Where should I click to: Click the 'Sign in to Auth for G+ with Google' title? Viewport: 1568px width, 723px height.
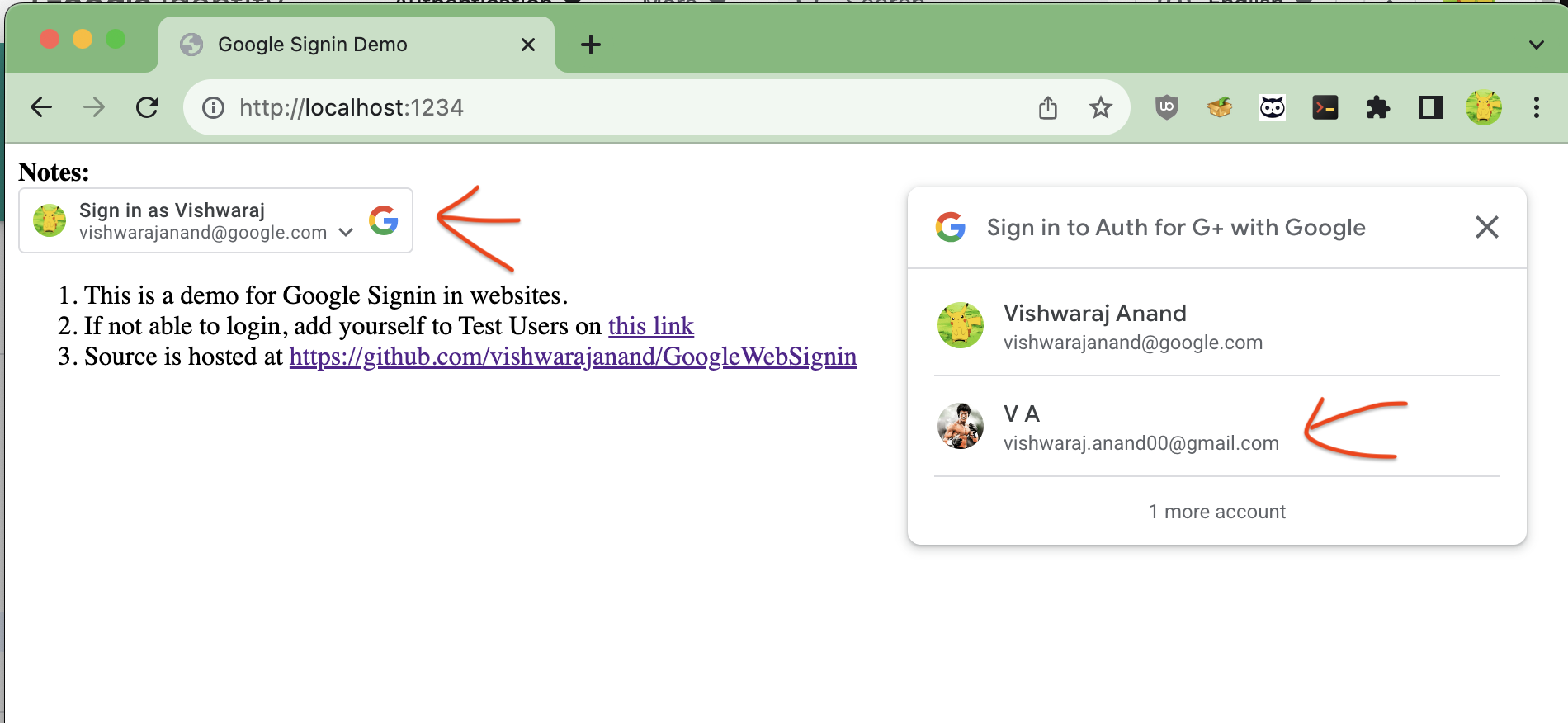(x=1176, y=227)
